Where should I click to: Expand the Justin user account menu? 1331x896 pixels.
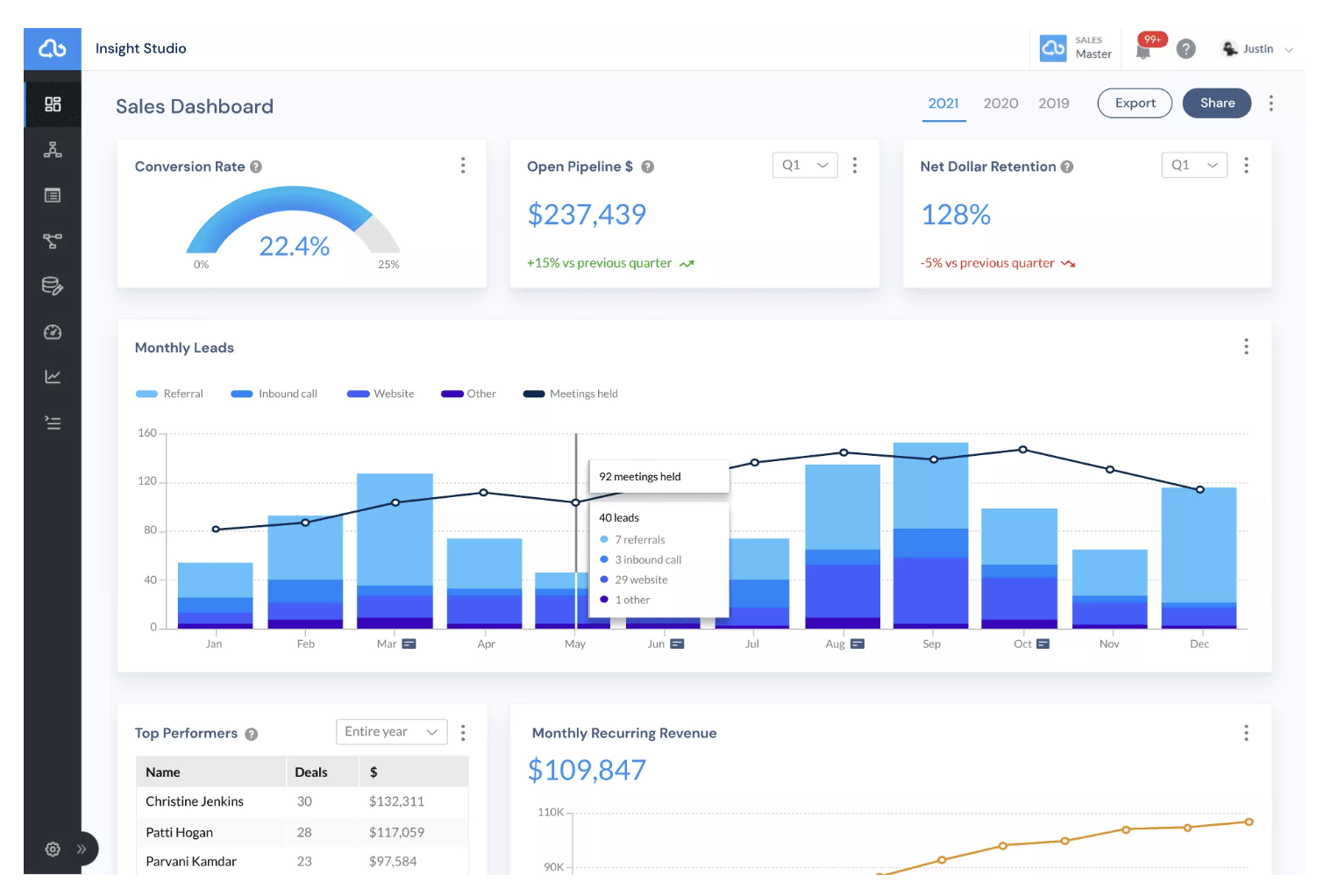[1257, 49]
